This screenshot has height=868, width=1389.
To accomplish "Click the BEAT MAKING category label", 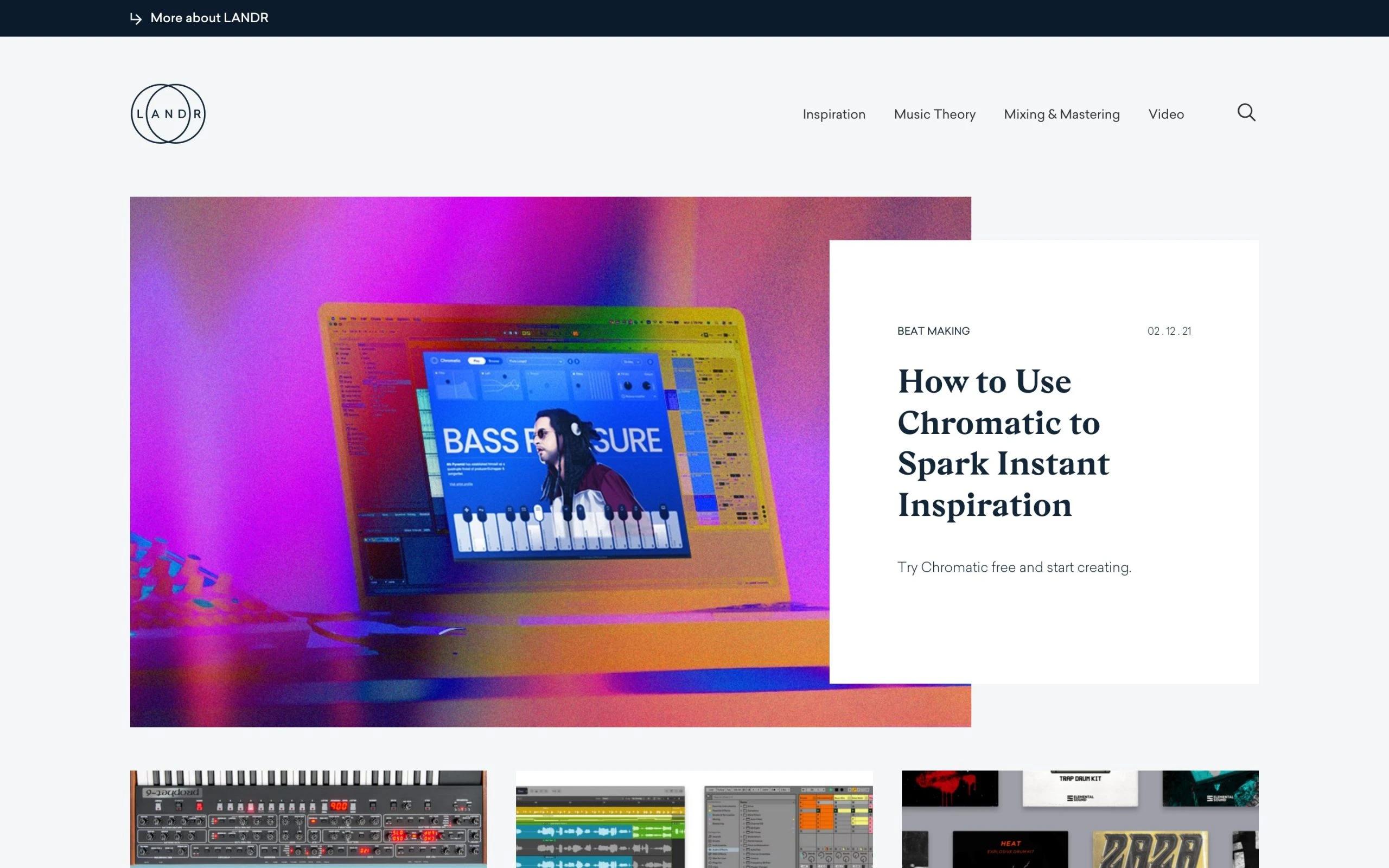I will [933, 331].
